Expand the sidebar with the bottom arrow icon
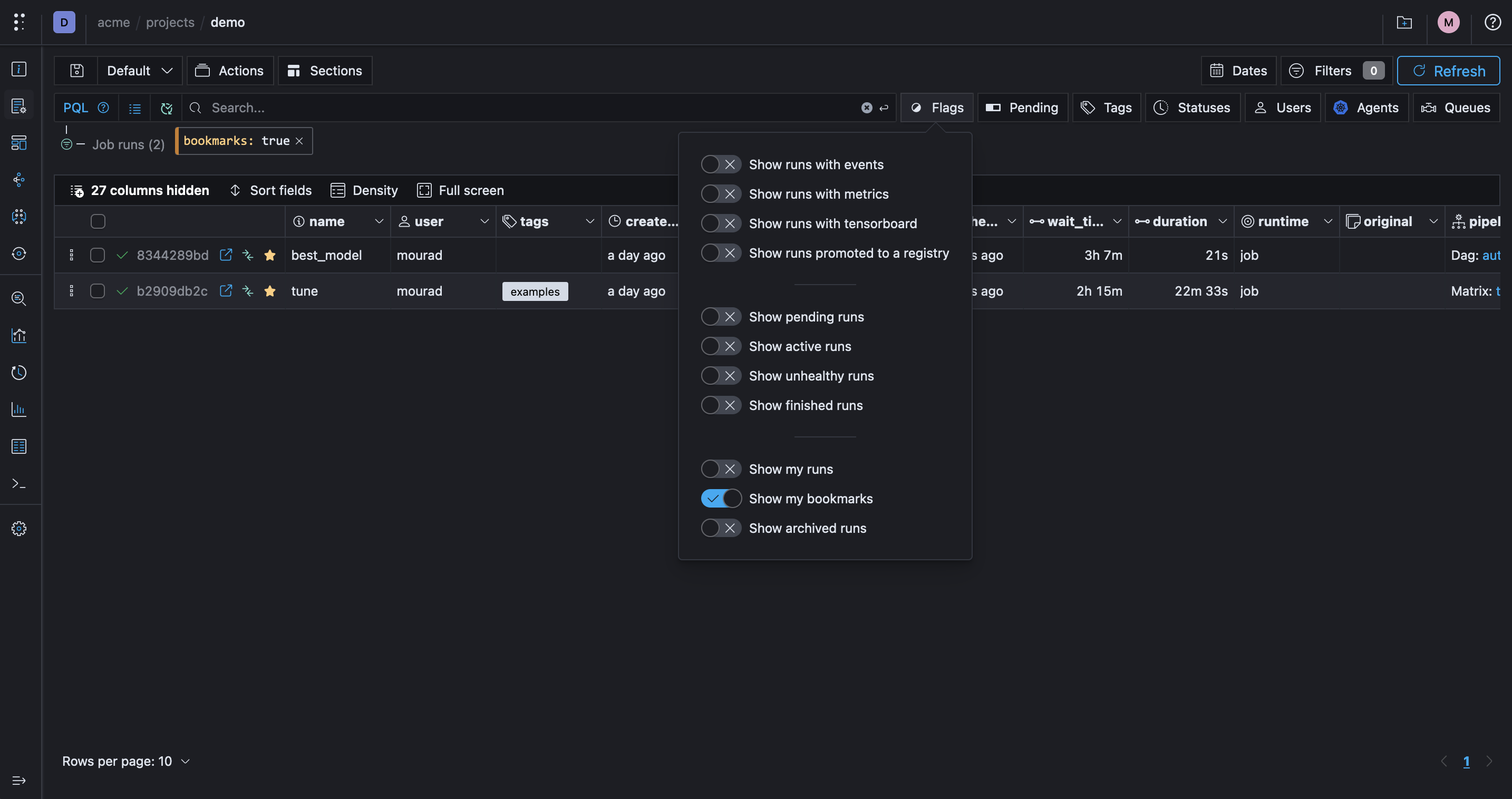1512x799 pixels. tap(19, 780)
